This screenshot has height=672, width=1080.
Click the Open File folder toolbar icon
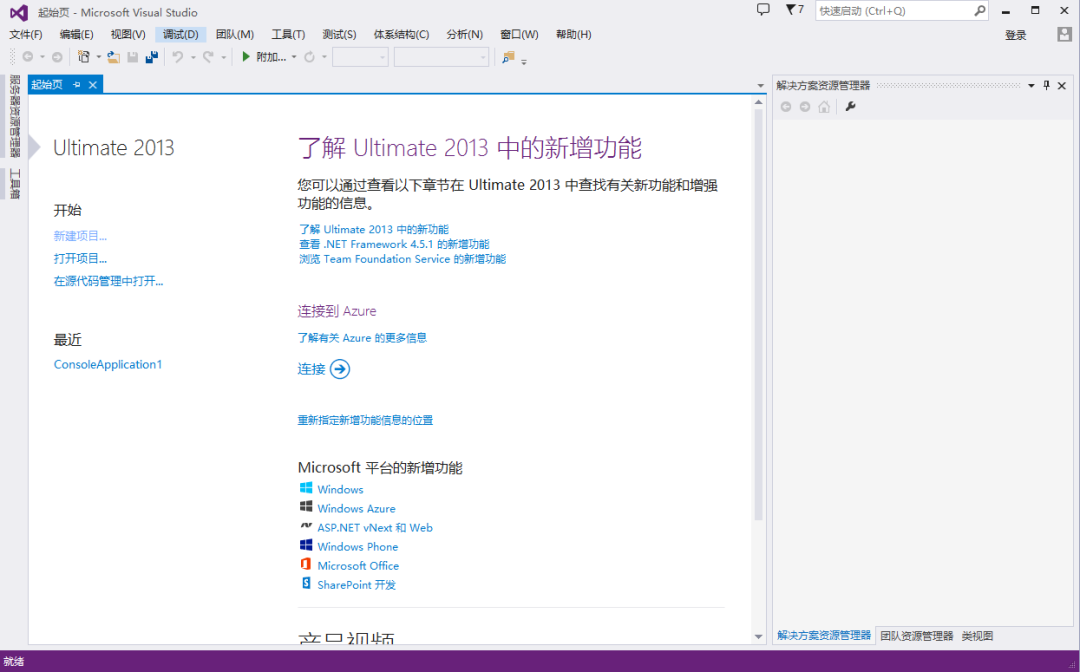(113, 57)
